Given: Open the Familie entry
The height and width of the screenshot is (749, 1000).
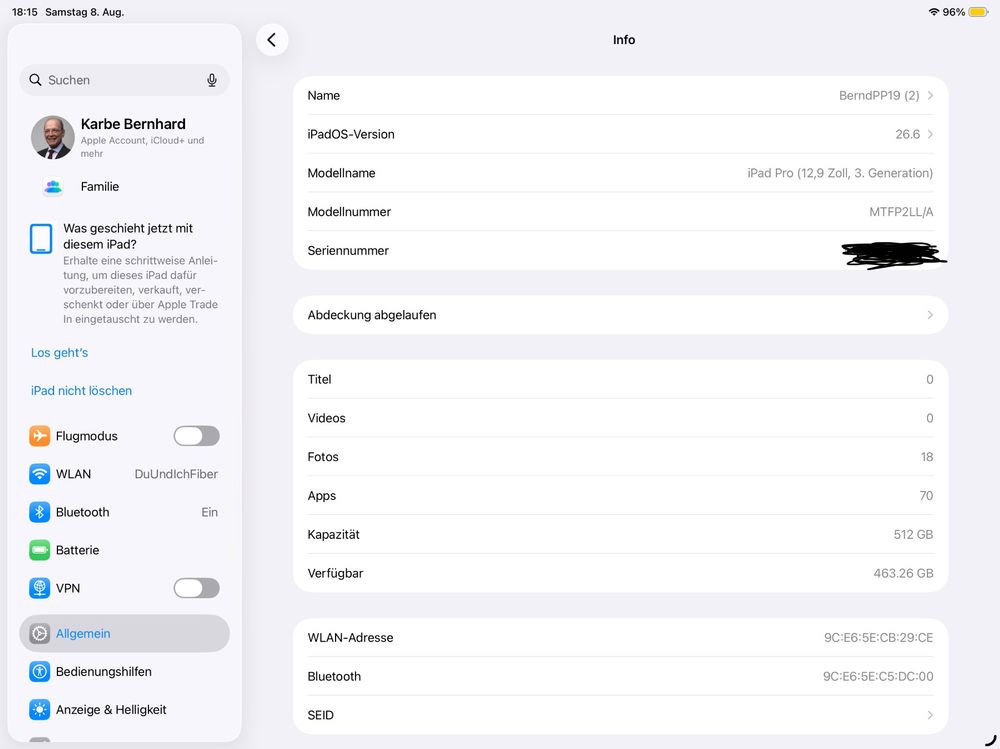Looking at the screenshot, I should coord(124,187).
